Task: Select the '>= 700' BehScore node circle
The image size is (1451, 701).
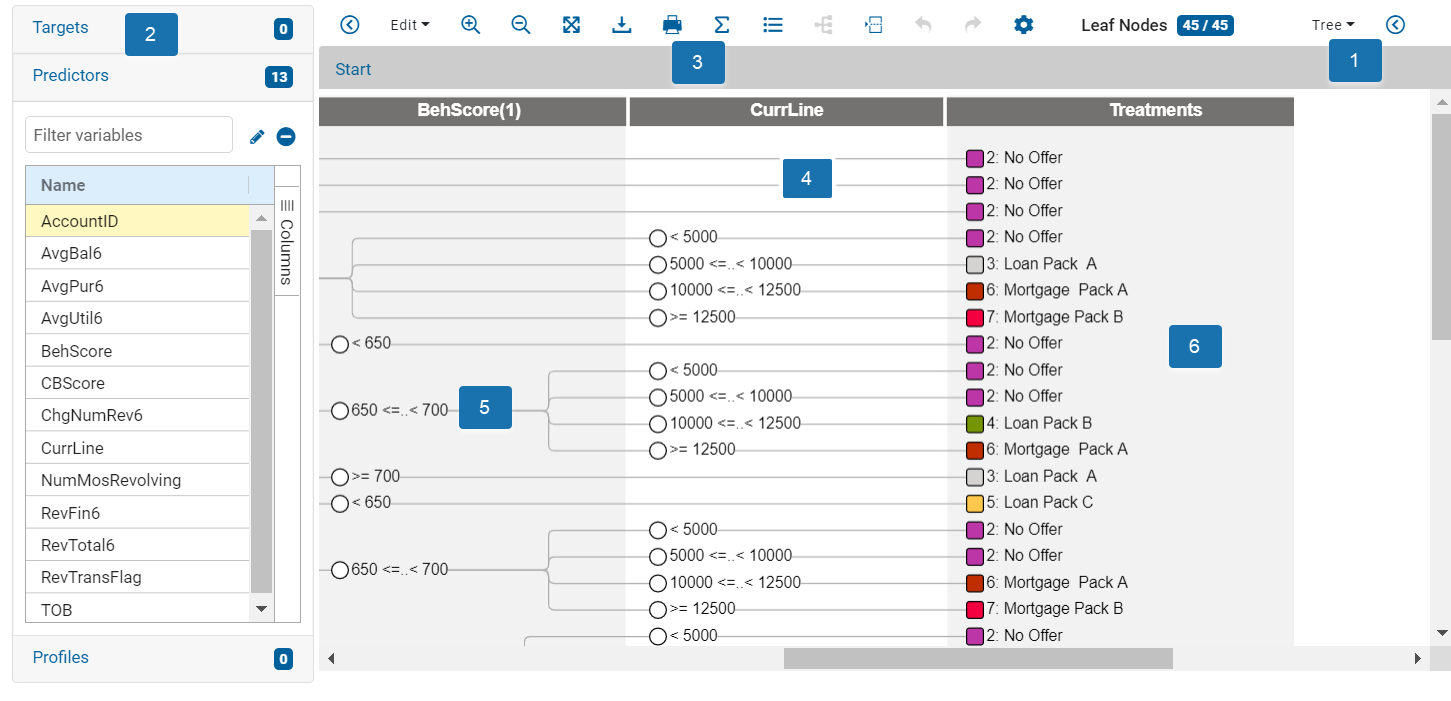Action: 340,477
